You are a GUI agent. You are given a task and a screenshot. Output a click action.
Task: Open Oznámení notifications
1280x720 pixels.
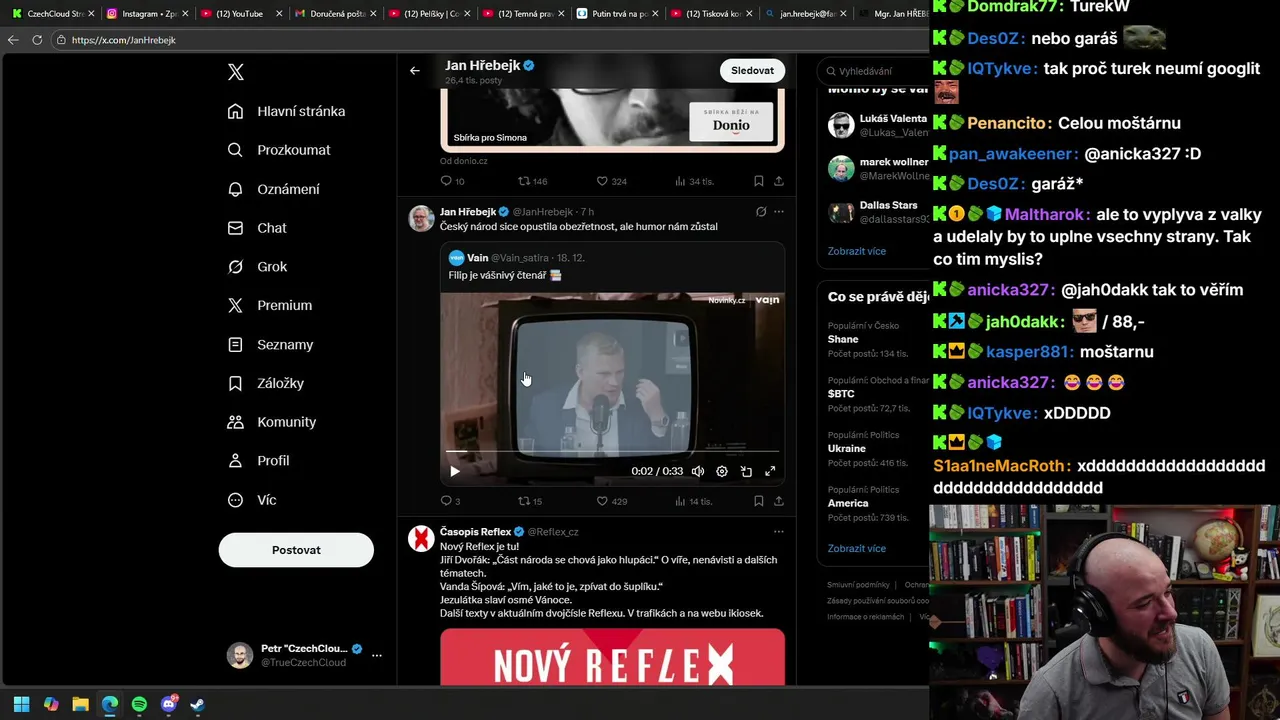pyautogui.click(x=274, y=189)
